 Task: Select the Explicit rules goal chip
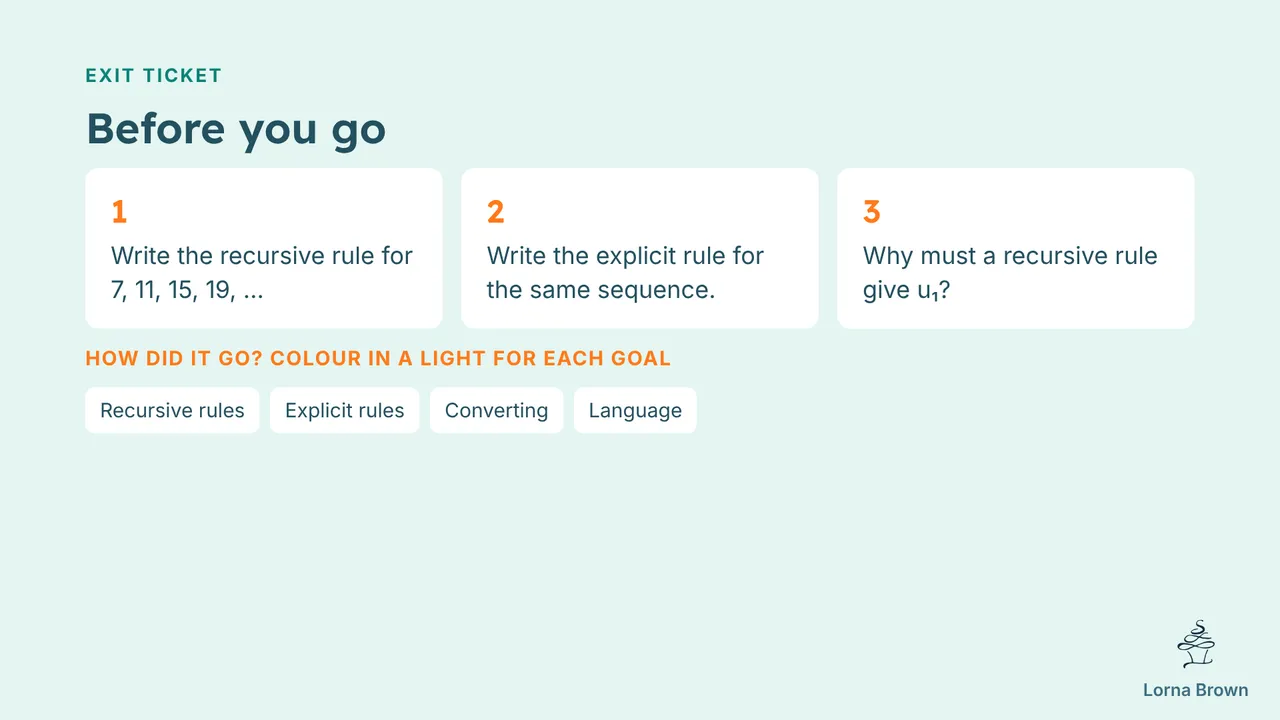click(344, 410)
